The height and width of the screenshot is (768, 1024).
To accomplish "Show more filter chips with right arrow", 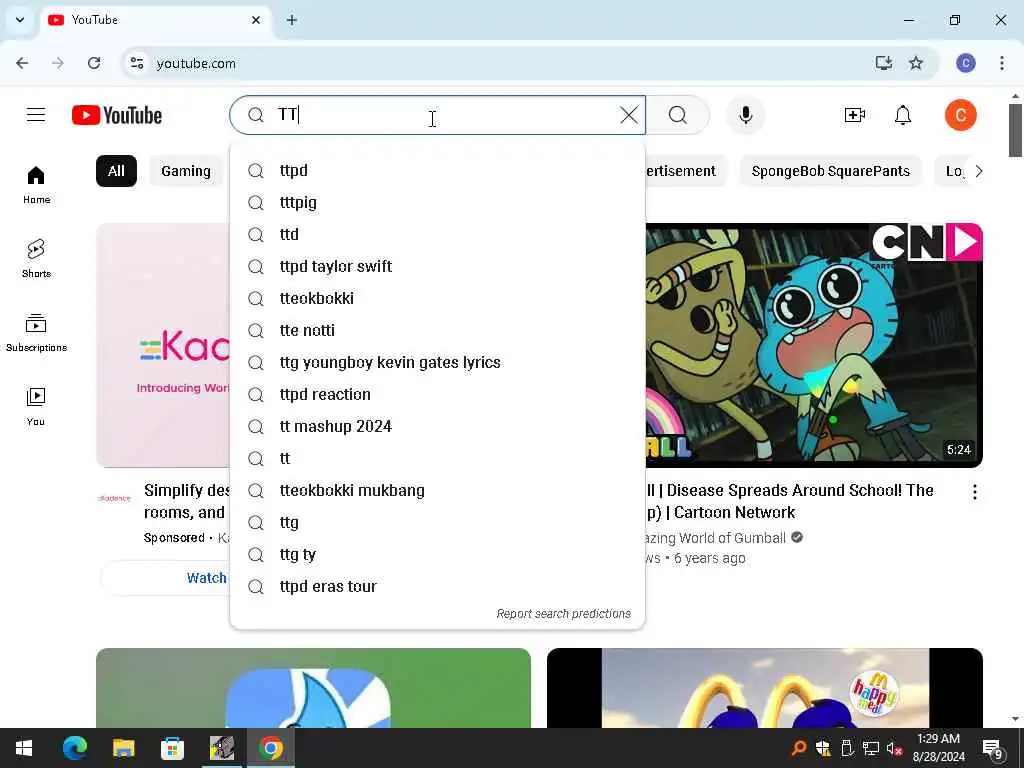I will click(x=978, y=171).
